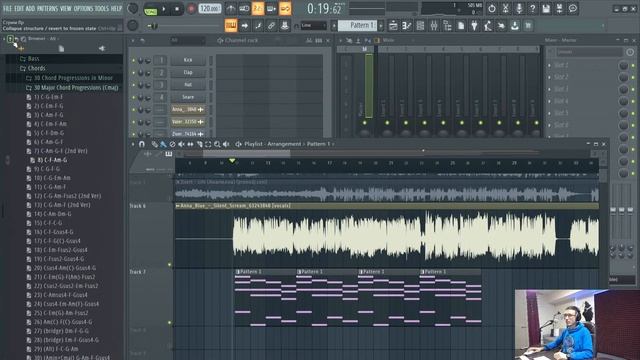
Task: Click the step-edit arrow icon
Action: point(244,26)
